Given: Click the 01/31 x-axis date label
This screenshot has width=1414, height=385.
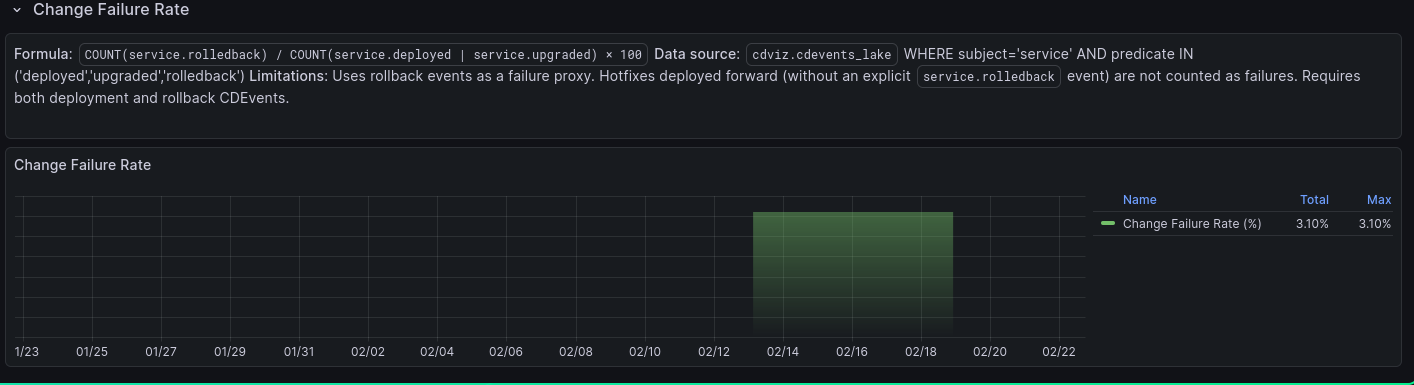Looking at the screenshot, I should pos(299,352).
